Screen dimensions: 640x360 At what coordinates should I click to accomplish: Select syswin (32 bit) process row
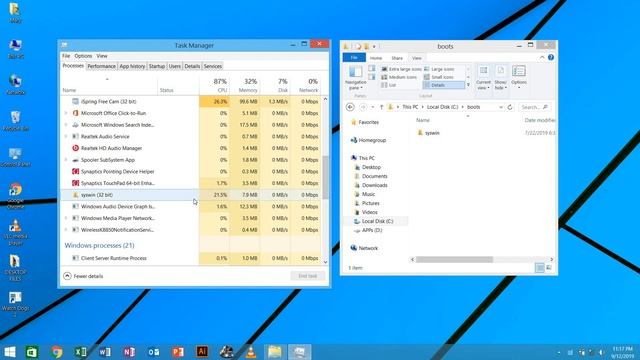click(191, 195)
